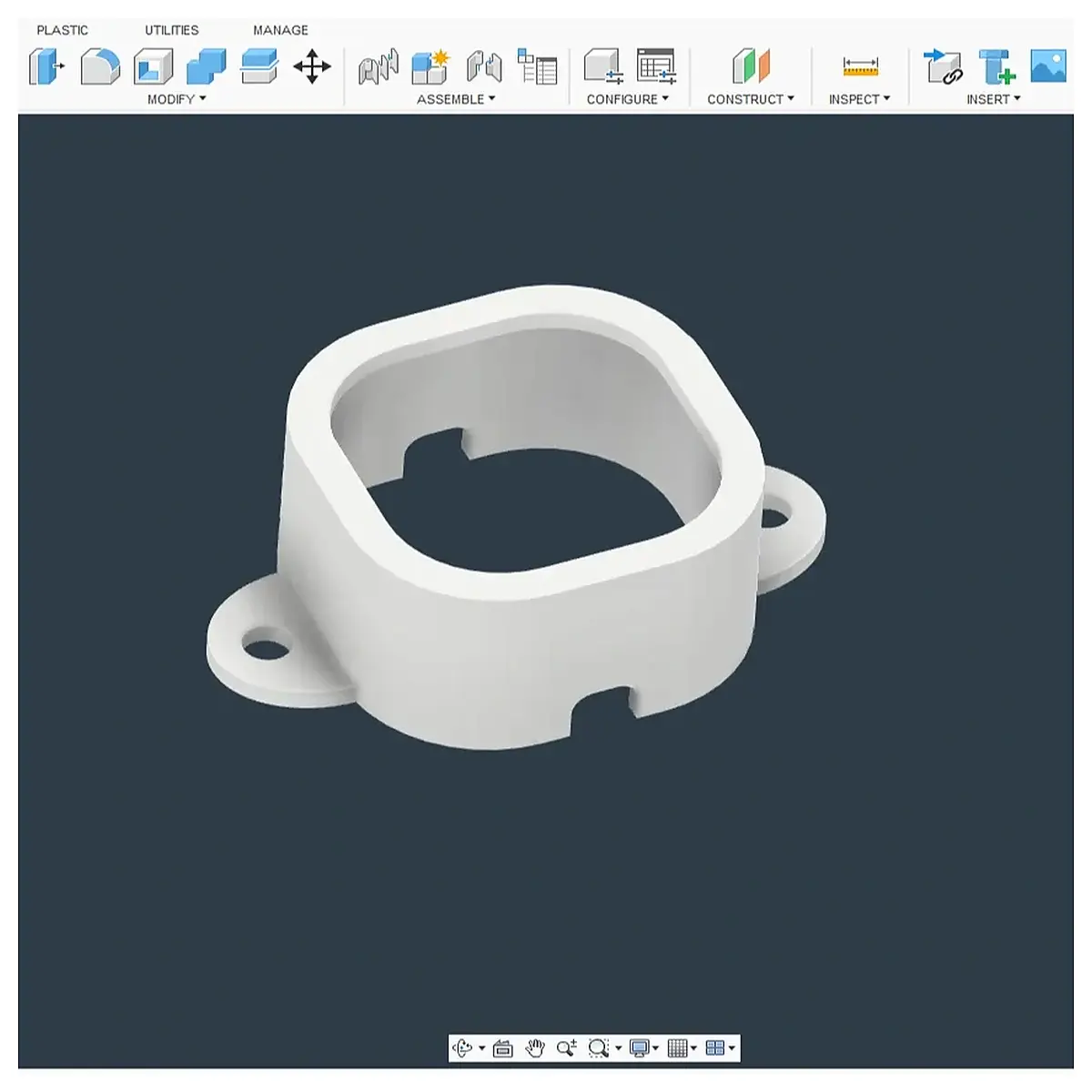Viewport: 1092px width, 1092px height.
Task: Select the Combine tool
Action: tap(206, 67)
